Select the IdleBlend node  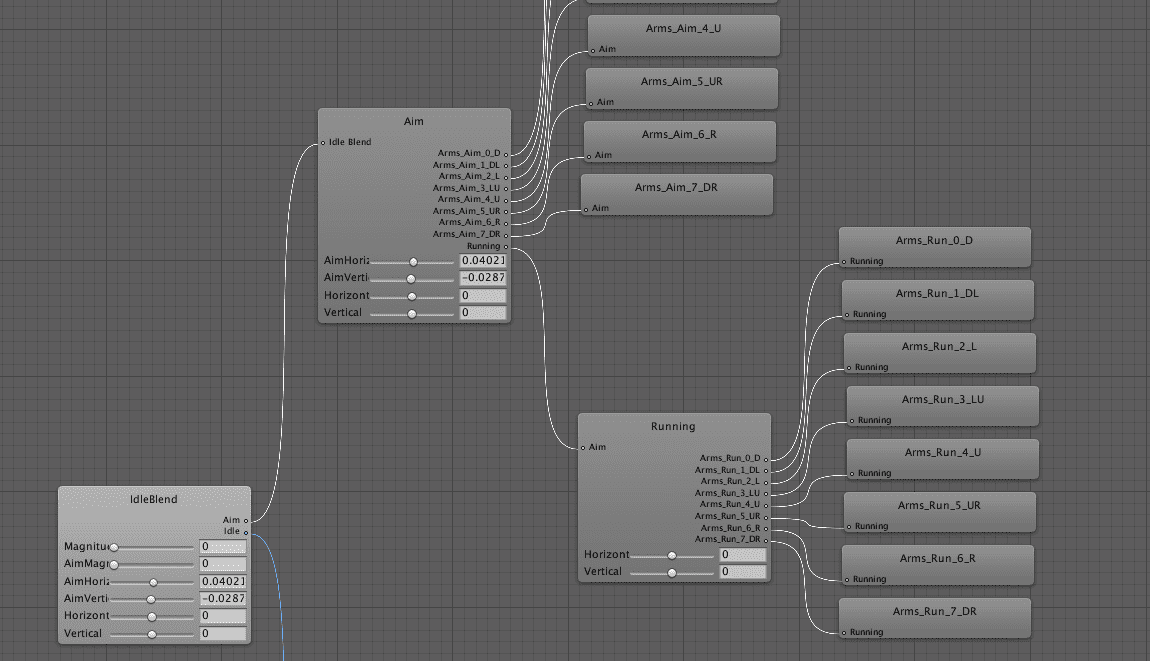[x=153, y=499]
